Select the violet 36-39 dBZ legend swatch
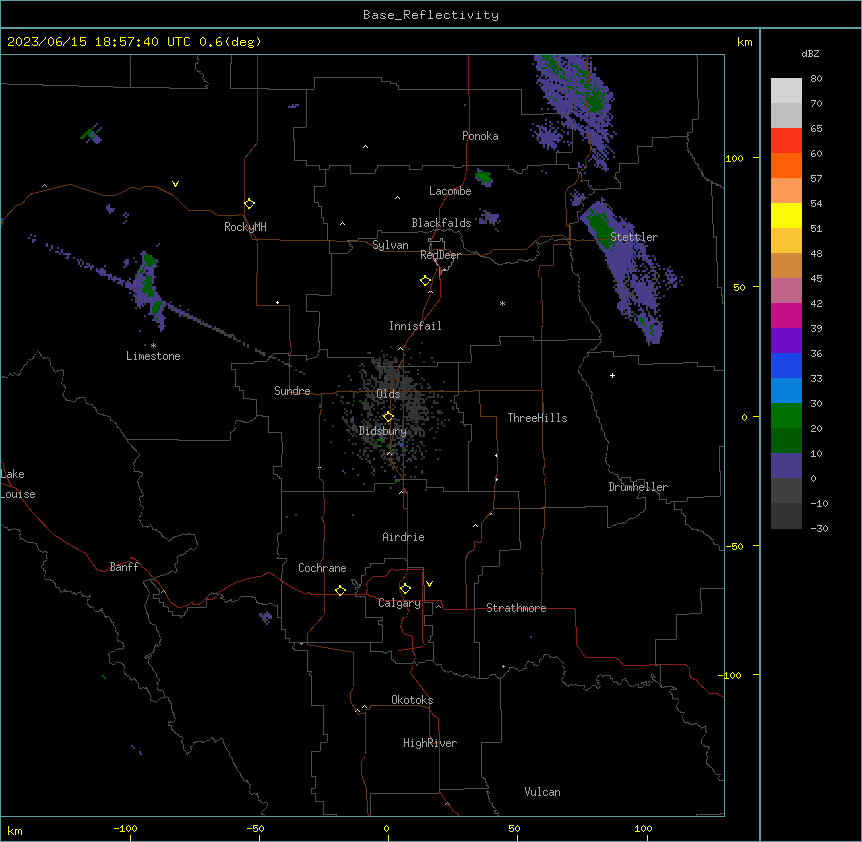 [x=786, y=341]
